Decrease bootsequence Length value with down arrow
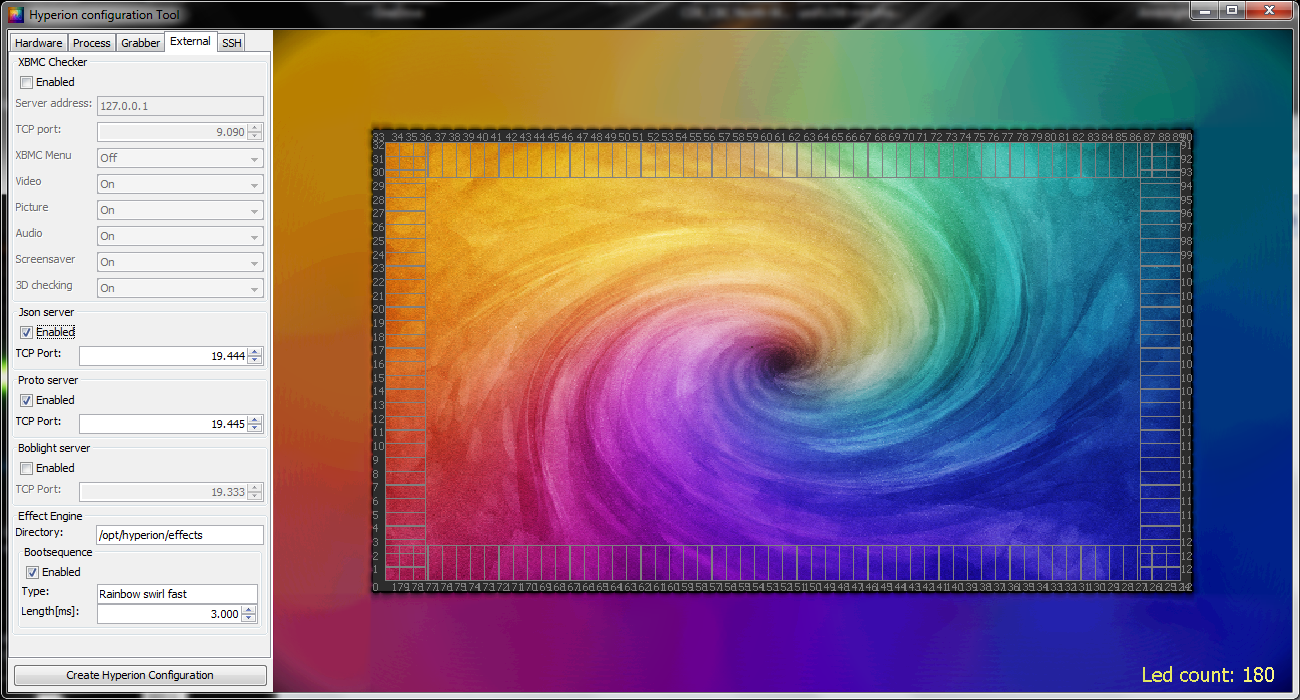Screen dimensions: 1300x700 [249, 618]
